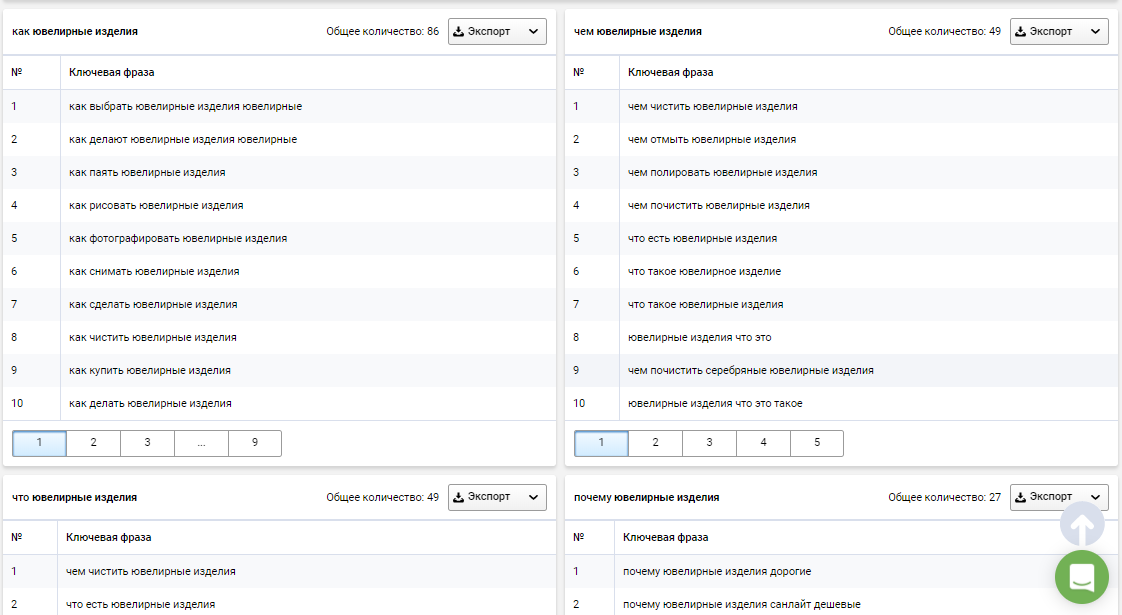1122x615 pixels.
Task: Click phrase 'как чистить ювелирные изделия'
Action: pyautogui.click(x=152, y=337)
